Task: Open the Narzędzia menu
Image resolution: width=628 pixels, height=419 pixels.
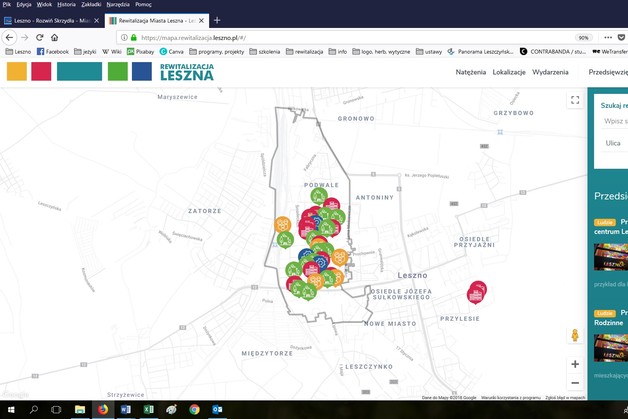Action: tap(118, 4)
